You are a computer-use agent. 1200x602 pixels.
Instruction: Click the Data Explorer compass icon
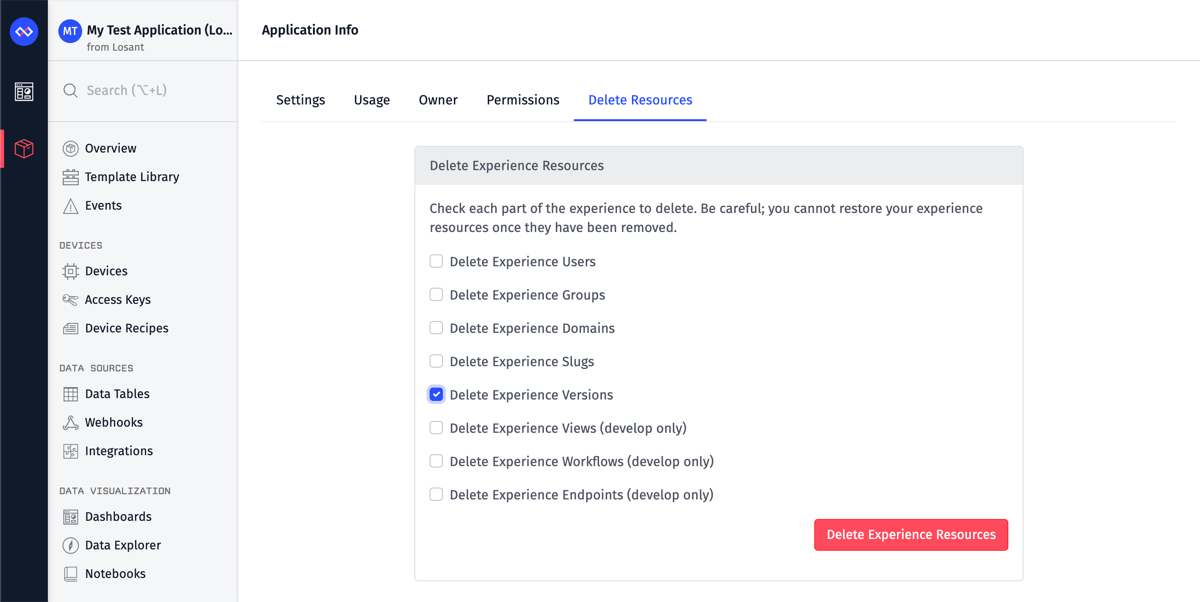click(70, 545)
